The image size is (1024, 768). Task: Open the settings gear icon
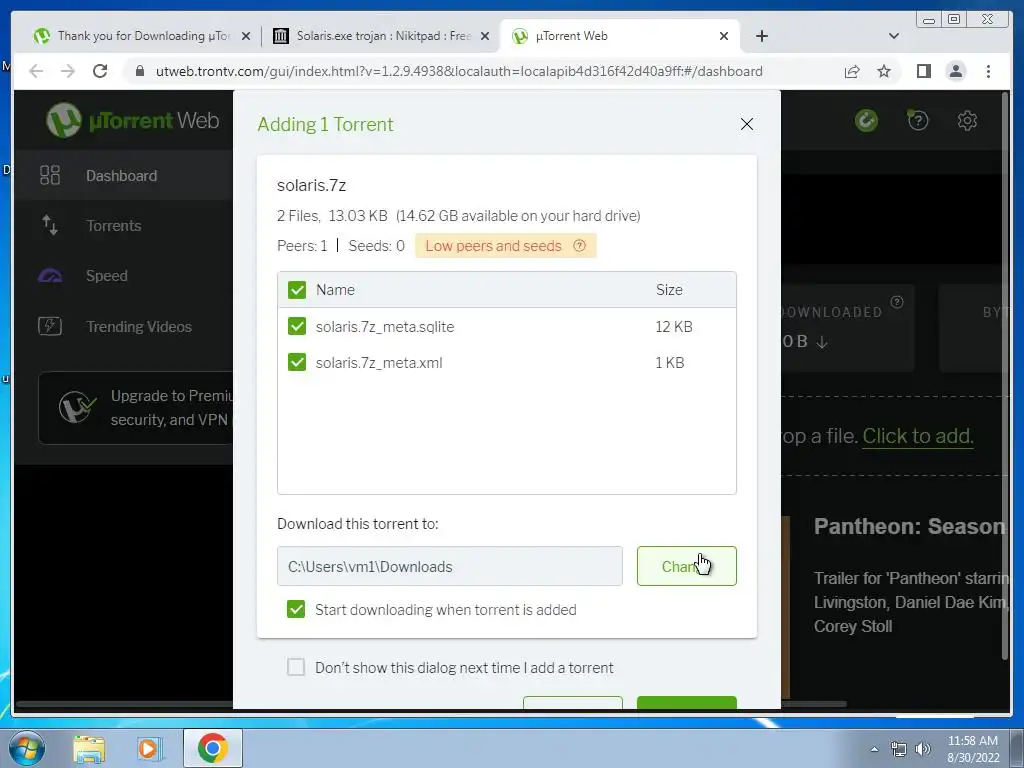967,120
